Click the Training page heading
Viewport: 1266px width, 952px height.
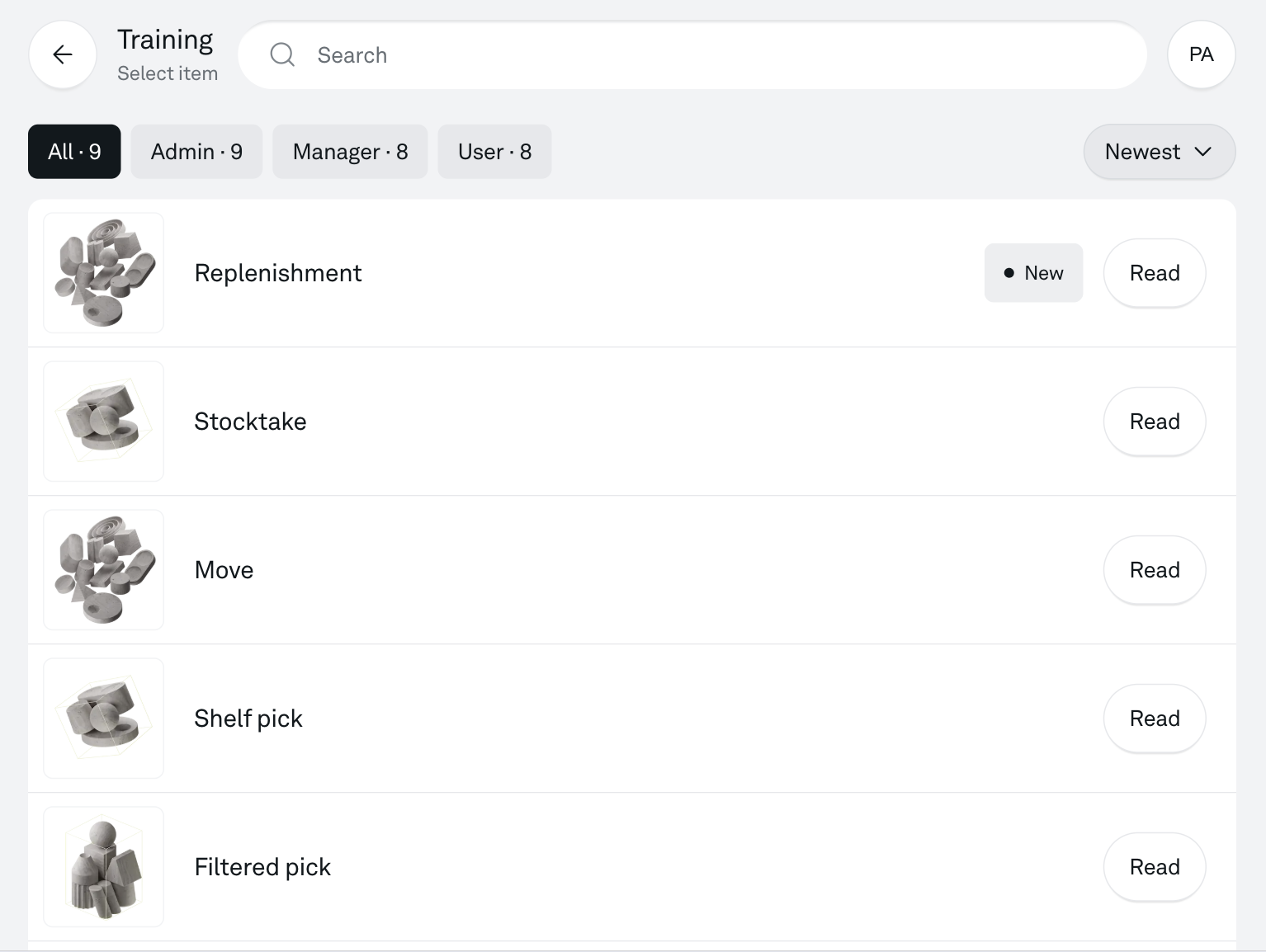pyautogui.click(x=165, y=40)
